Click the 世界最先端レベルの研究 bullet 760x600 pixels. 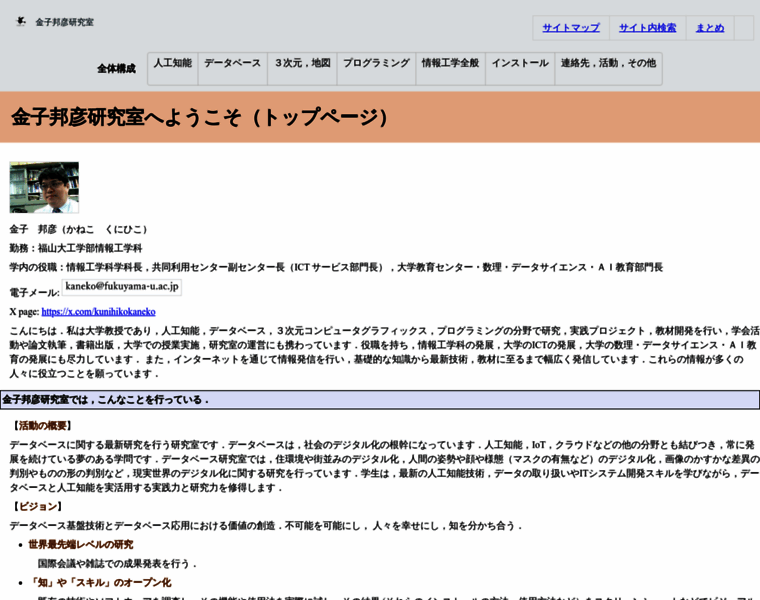click(80, 545)
